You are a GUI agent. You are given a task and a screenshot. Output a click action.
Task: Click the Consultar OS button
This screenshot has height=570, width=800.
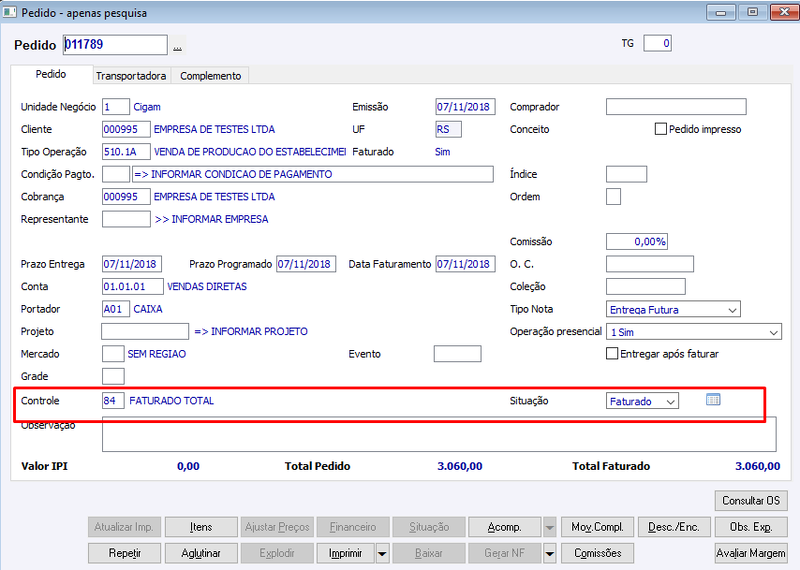pos(751,501)
